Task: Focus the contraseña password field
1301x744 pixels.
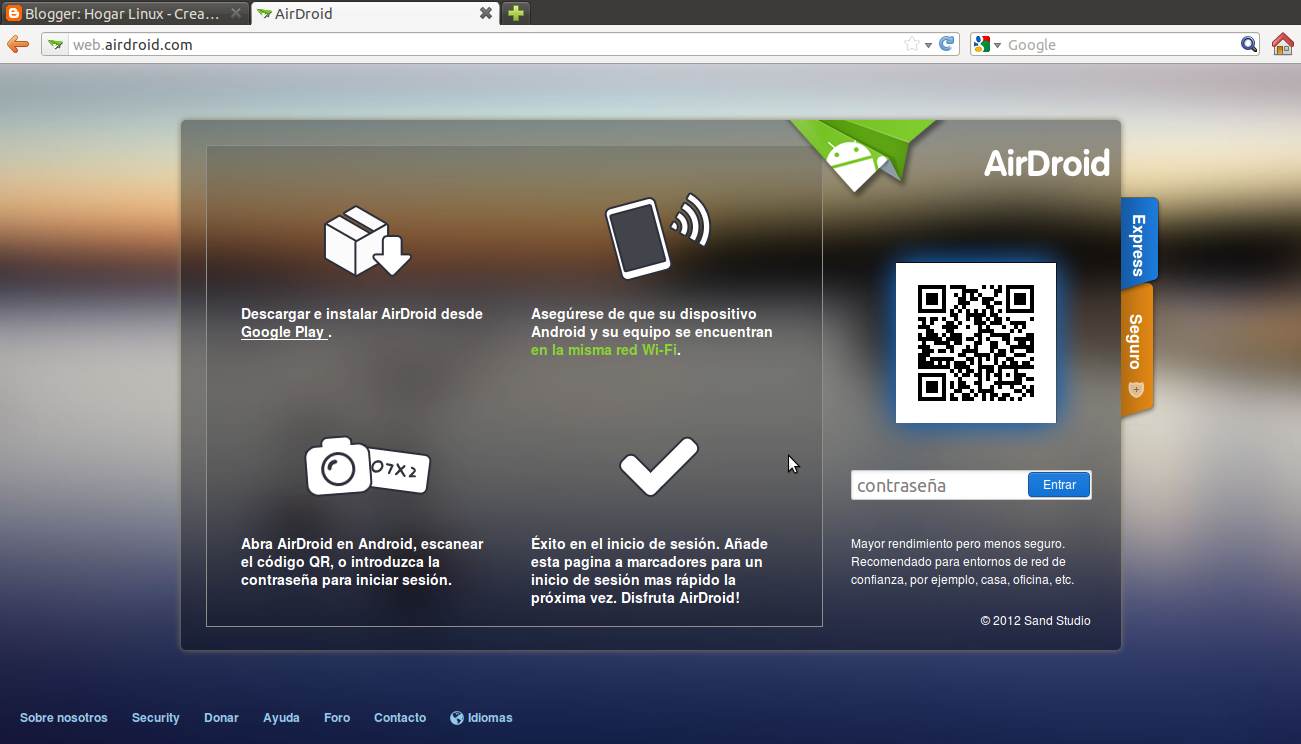Action: point(939,485)
